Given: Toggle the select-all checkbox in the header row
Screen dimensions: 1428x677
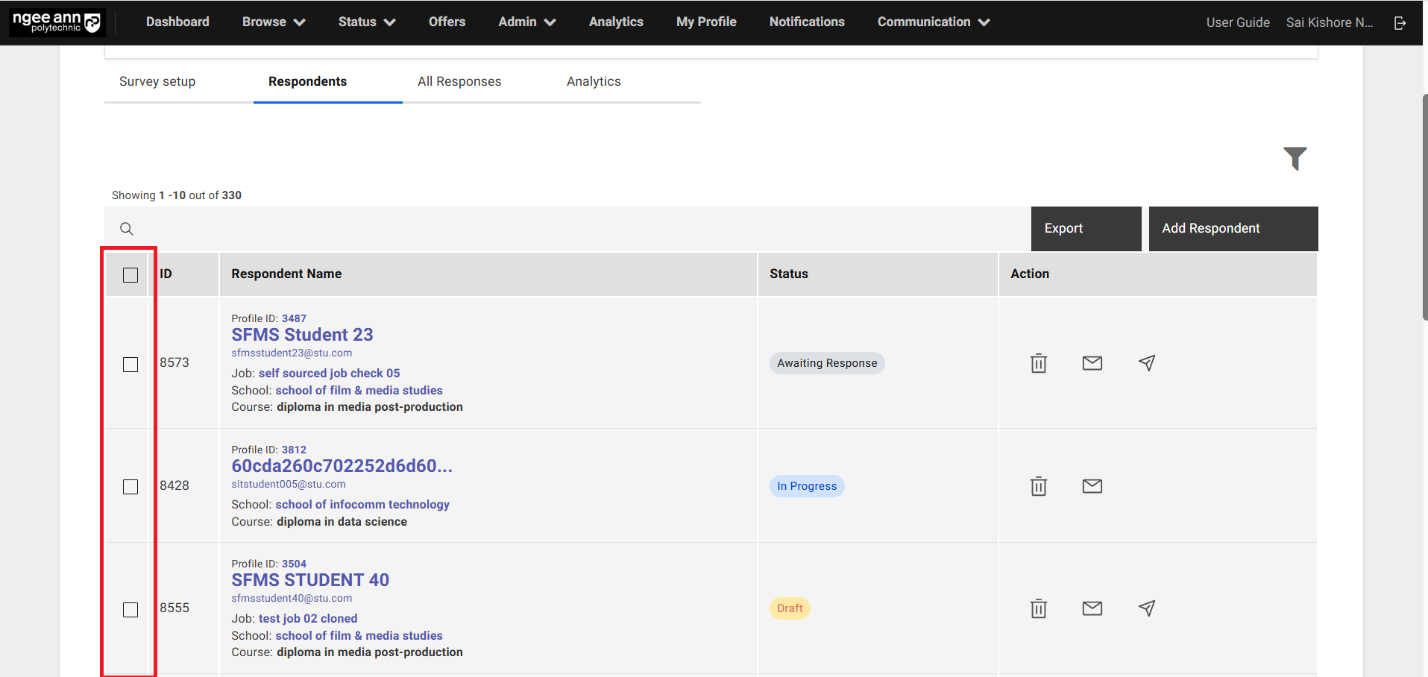Looking at the screenshot, I should [129, 274].
